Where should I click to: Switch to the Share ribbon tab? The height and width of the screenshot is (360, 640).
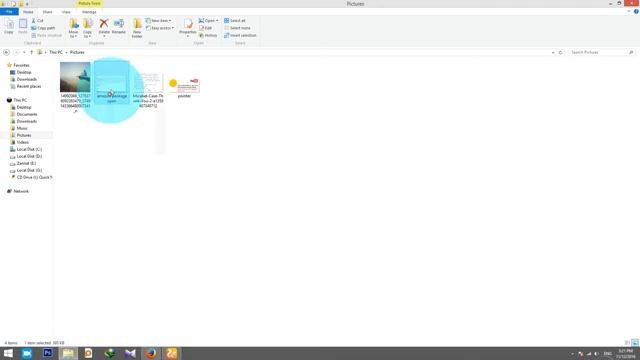point(47,12)
